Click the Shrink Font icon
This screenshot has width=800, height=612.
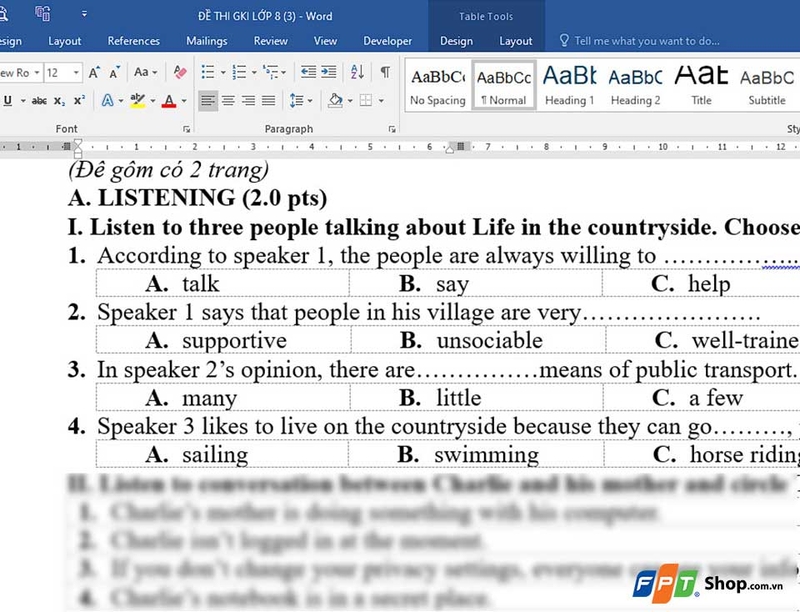point(115,72)
